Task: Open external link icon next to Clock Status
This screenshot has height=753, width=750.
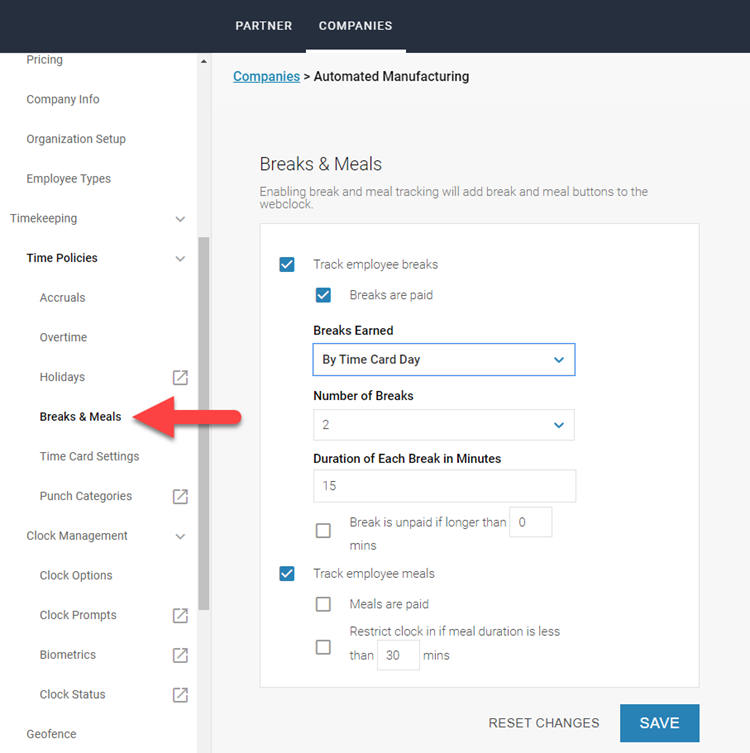Action: tap(180, 694)
